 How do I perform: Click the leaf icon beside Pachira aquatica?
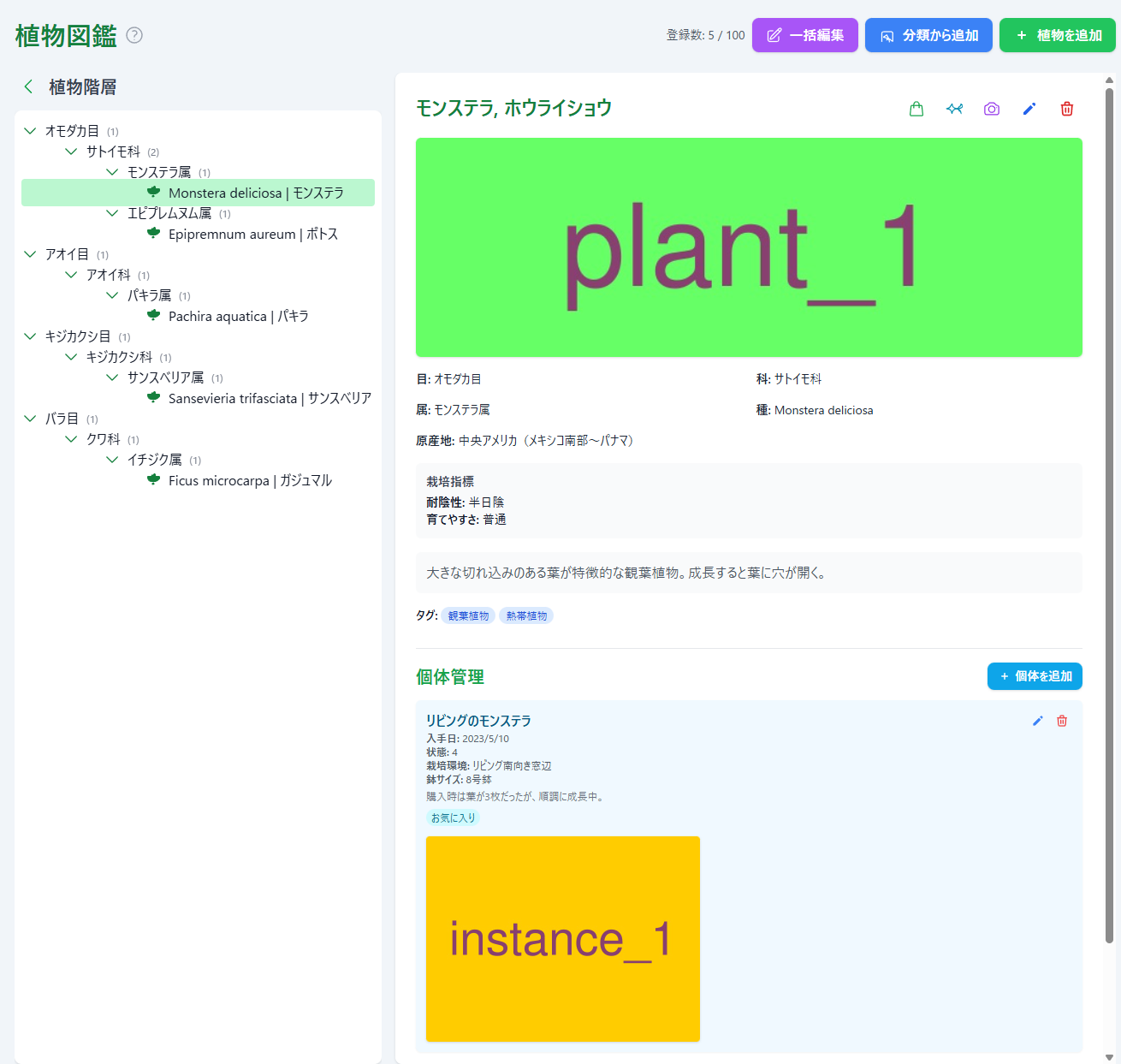[x=154, y=315]
